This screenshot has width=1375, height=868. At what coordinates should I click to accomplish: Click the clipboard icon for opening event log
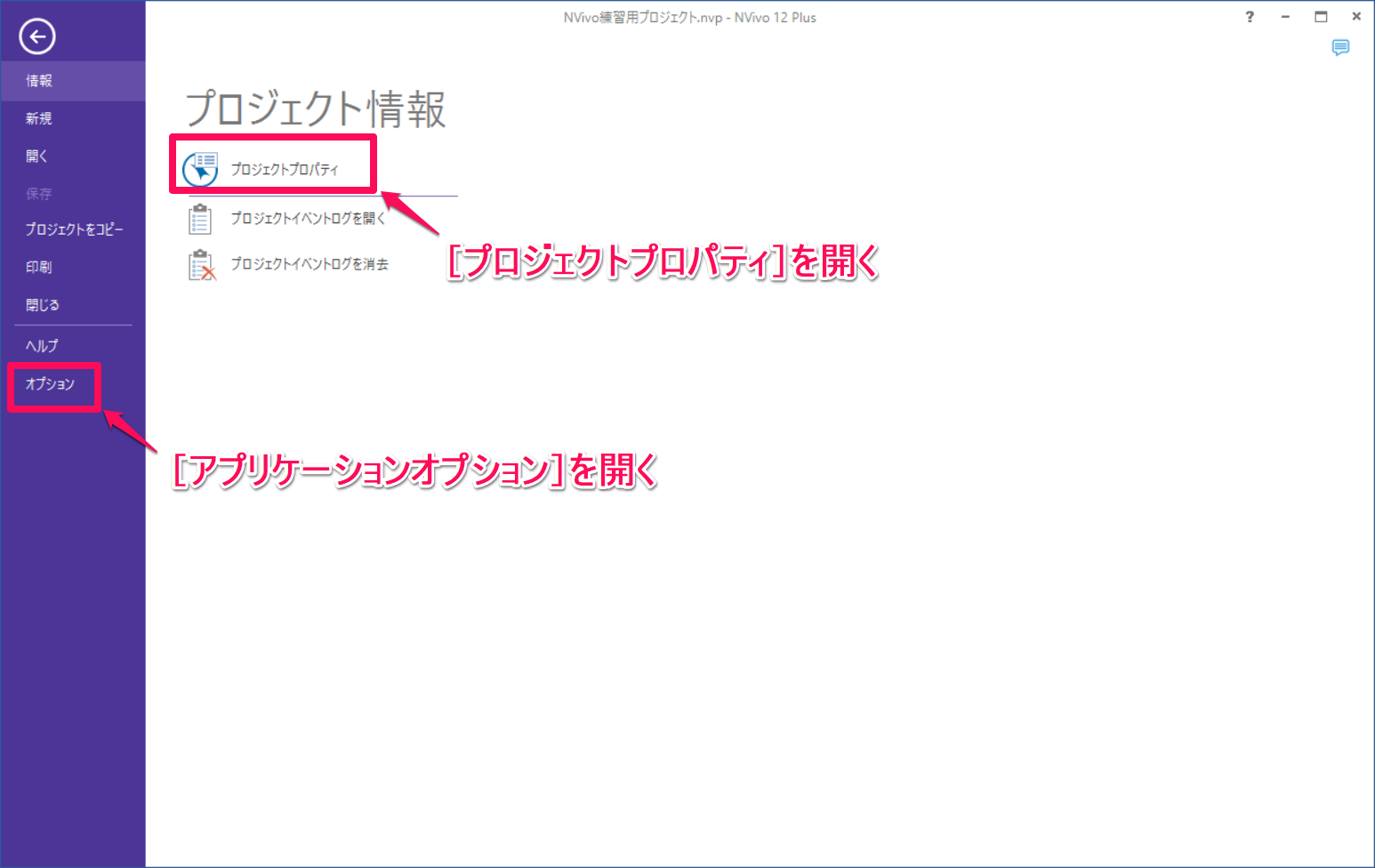click(200, 219)
